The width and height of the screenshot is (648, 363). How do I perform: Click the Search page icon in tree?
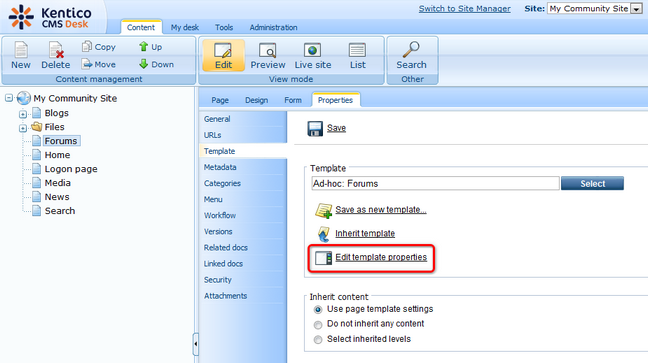[x=37, y=211]
